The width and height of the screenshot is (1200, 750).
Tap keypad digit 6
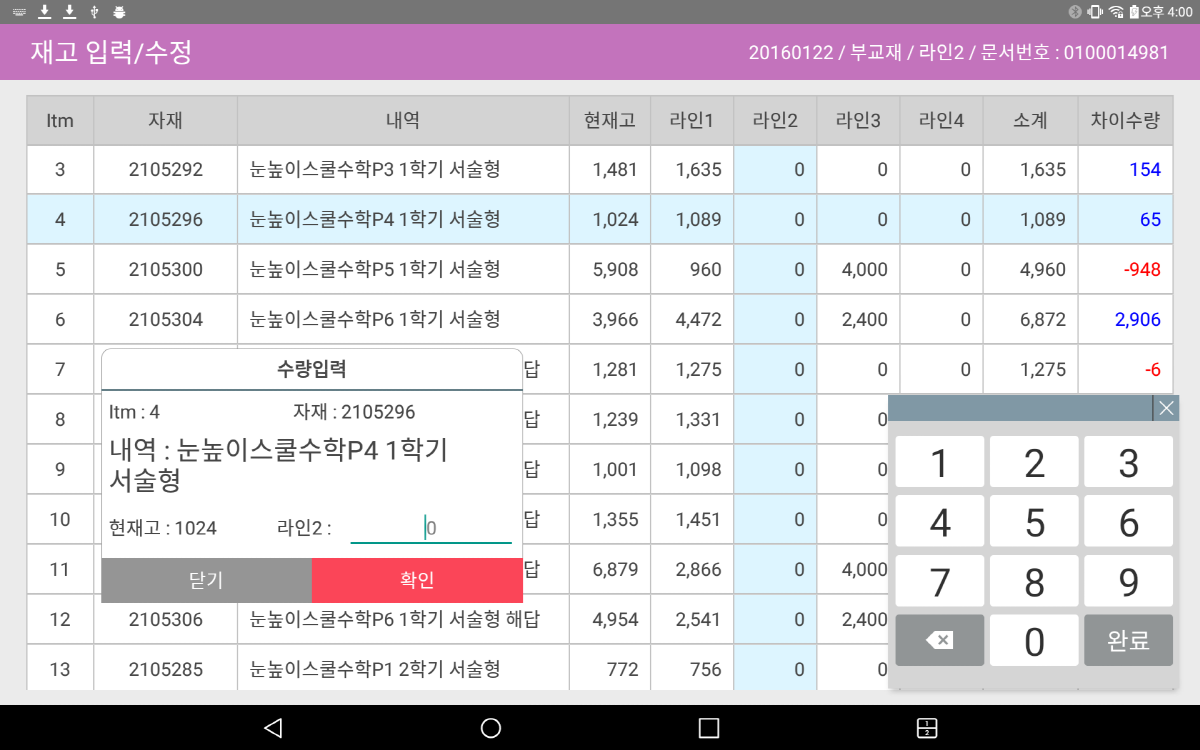[1129, 522]
